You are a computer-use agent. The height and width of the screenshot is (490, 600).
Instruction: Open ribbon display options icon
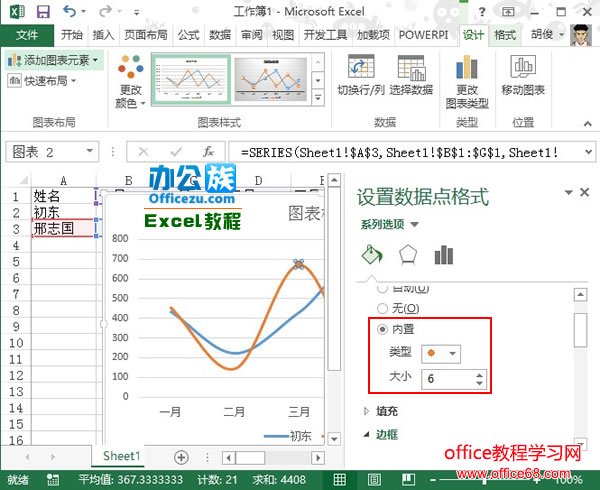point(508,12)
